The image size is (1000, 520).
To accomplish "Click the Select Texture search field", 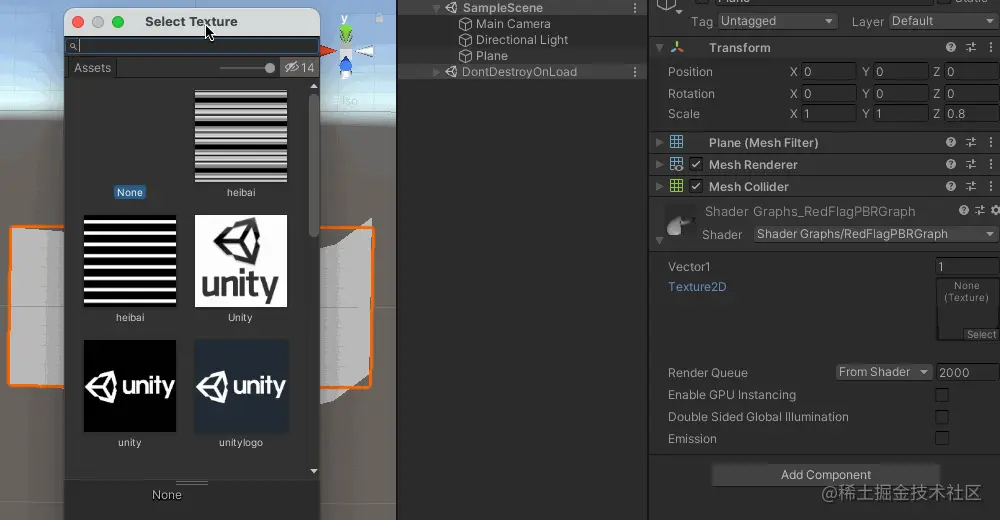I will pos(192,46).
